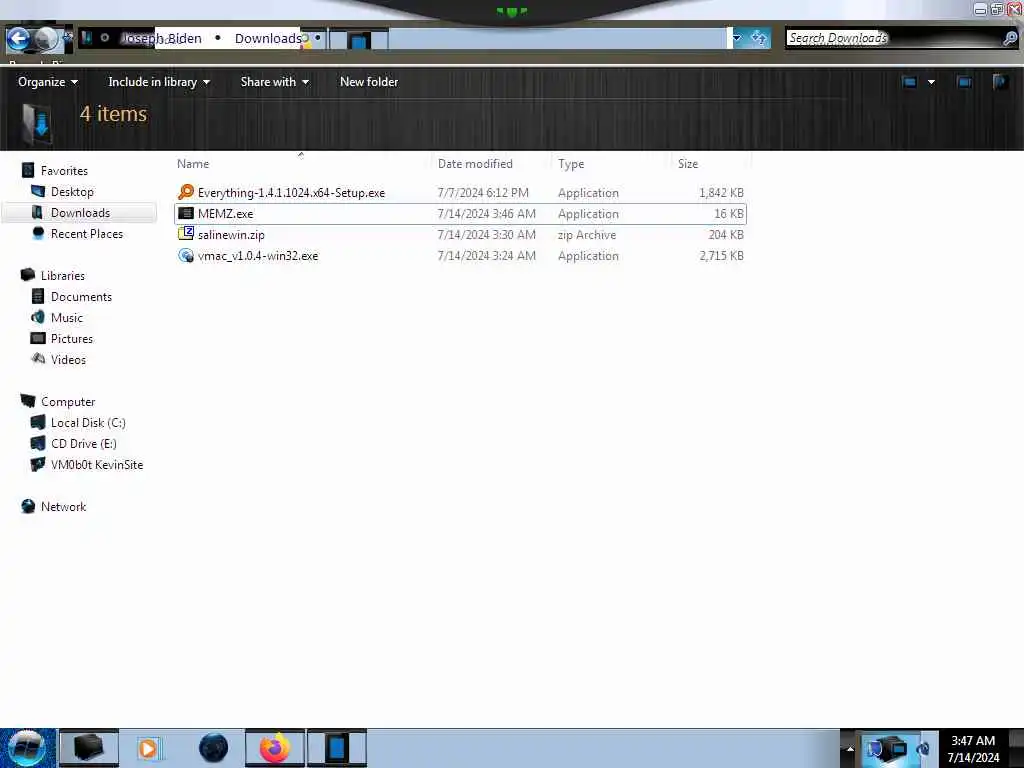This screenshot has height=768, width=1024.
Task: Open the Include in library menu
Action: click(x=159, y=82)
